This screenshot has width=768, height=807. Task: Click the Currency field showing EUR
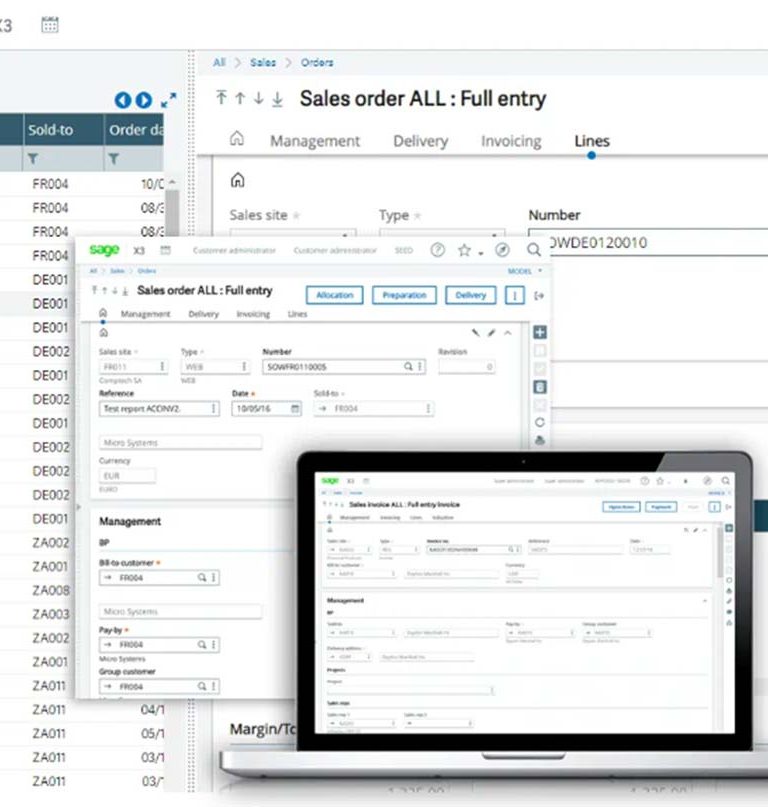pyautogui.click(x=127, y=476)
